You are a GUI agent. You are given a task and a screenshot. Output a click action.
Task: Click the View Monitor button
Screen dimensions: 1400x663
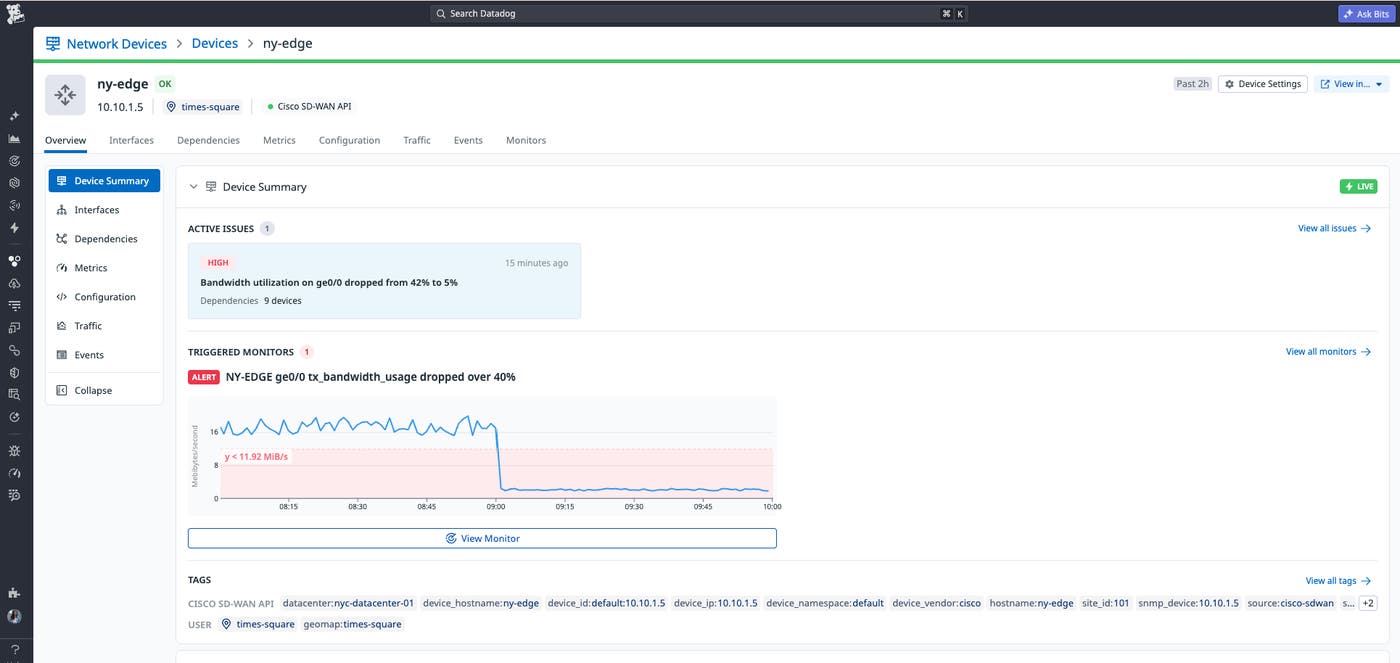coord(482,538)
